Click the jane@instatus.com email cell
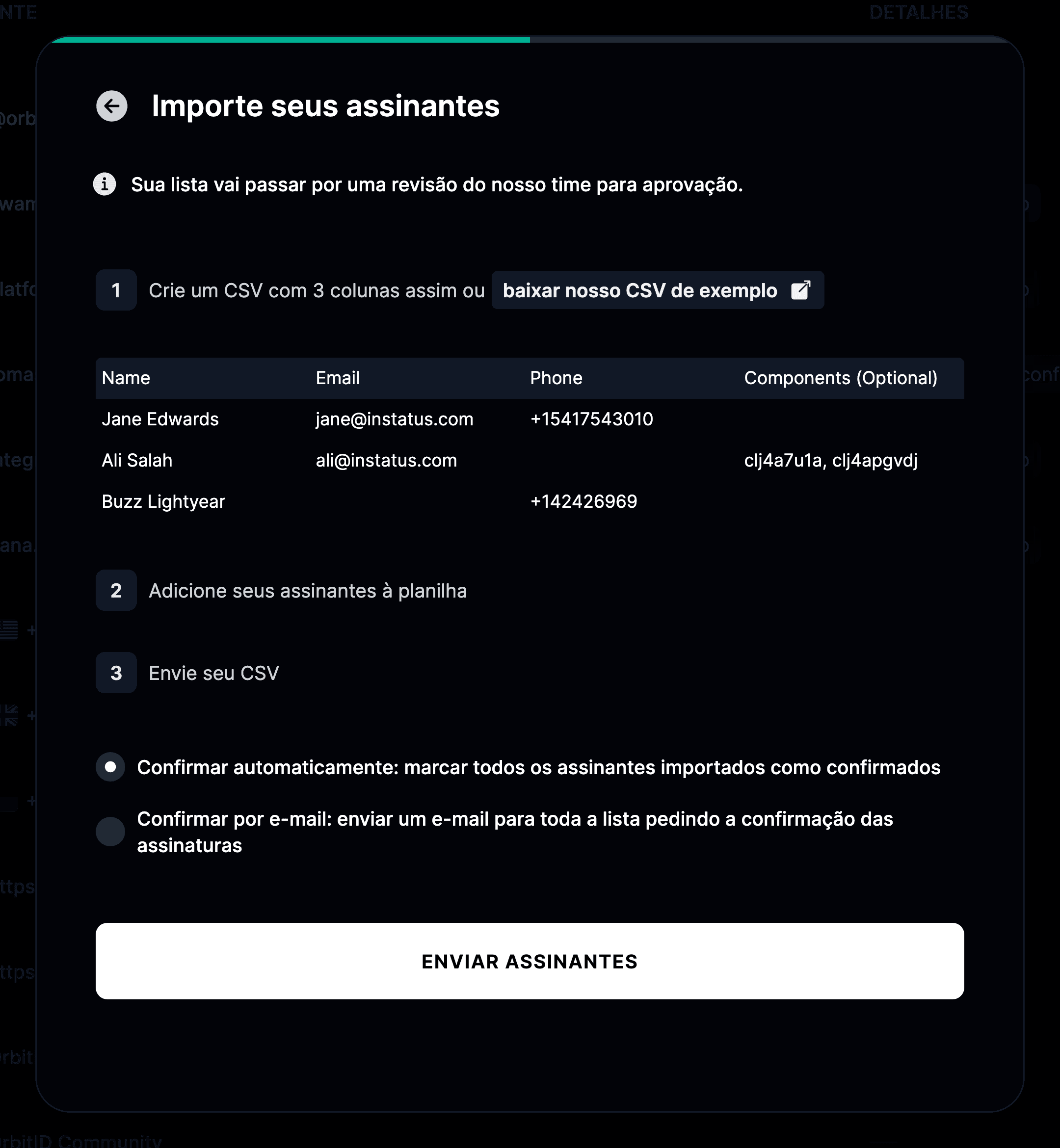 click(395, 419)
